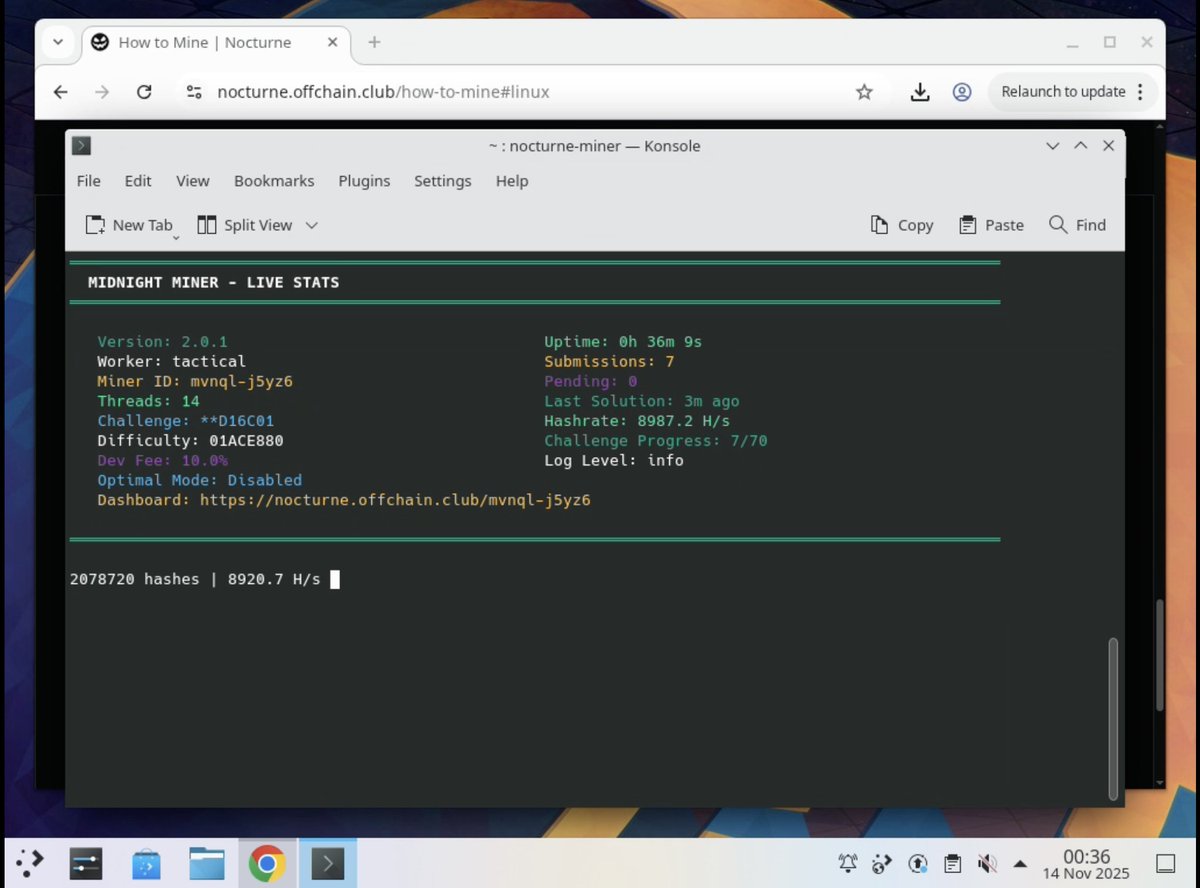
Task: Click Find in Konsole toolbar
Action: point(1077,225)
